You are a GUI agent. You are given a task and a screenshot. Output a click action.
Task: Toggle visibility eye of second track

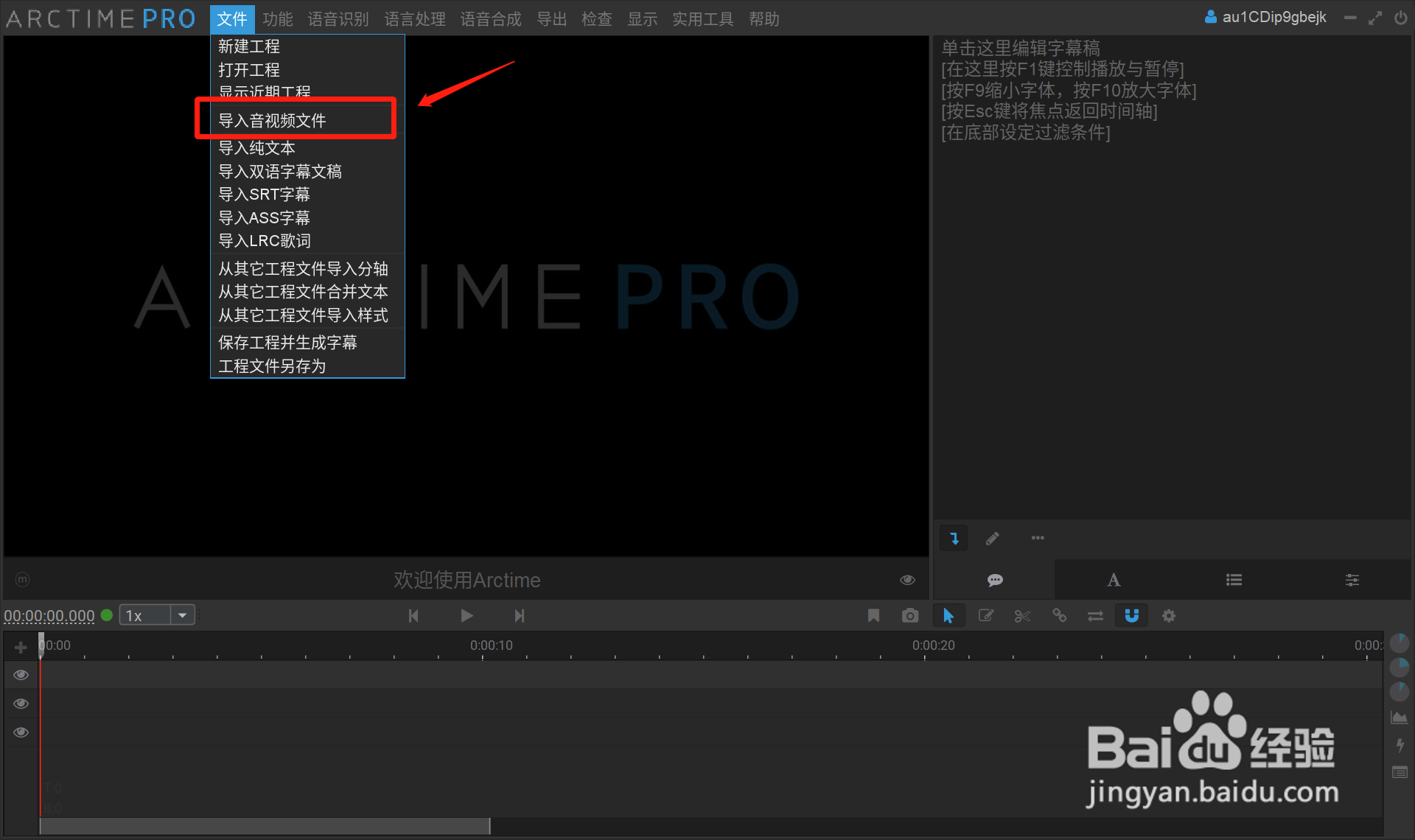[21, 704]
